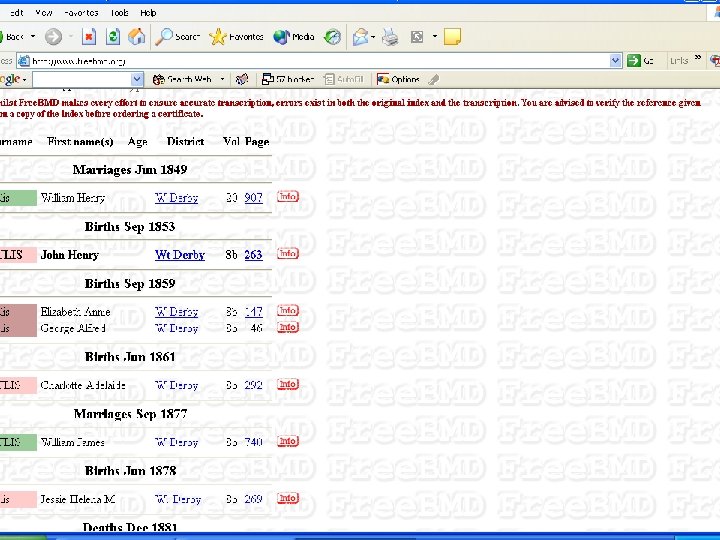Open the Help menu
This screenshot has width=720, height=540.
pyautogui.click(x=148, y=13)
